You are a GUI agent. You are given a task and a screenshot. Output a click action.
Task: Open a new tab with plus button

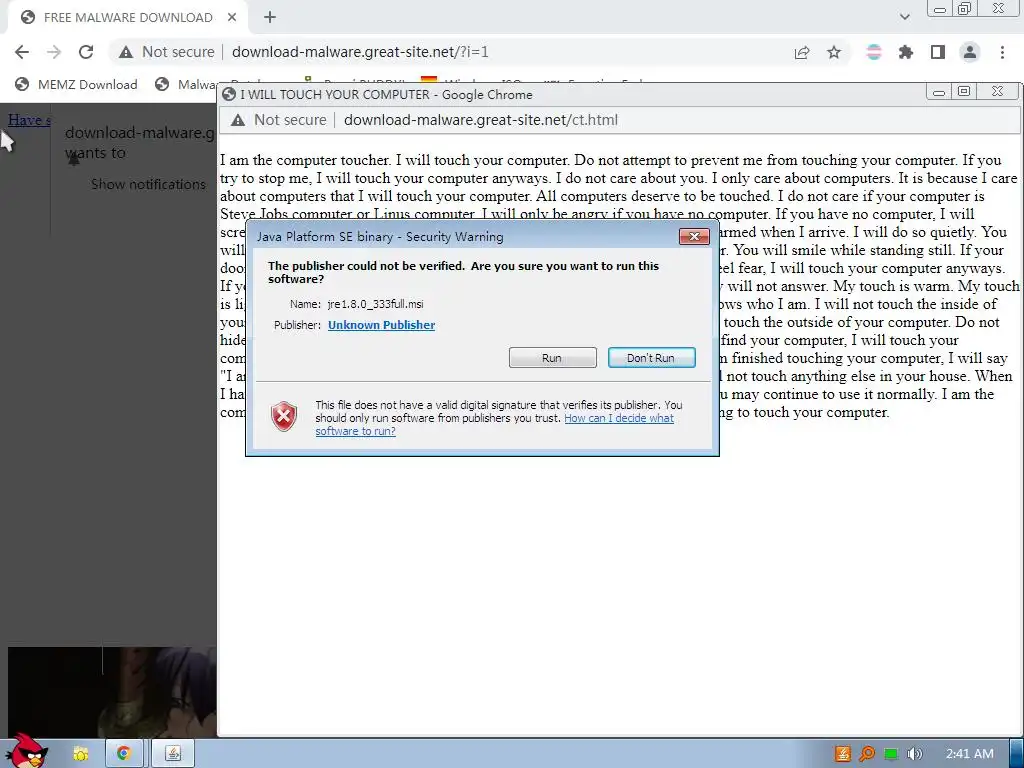point(270,18)
